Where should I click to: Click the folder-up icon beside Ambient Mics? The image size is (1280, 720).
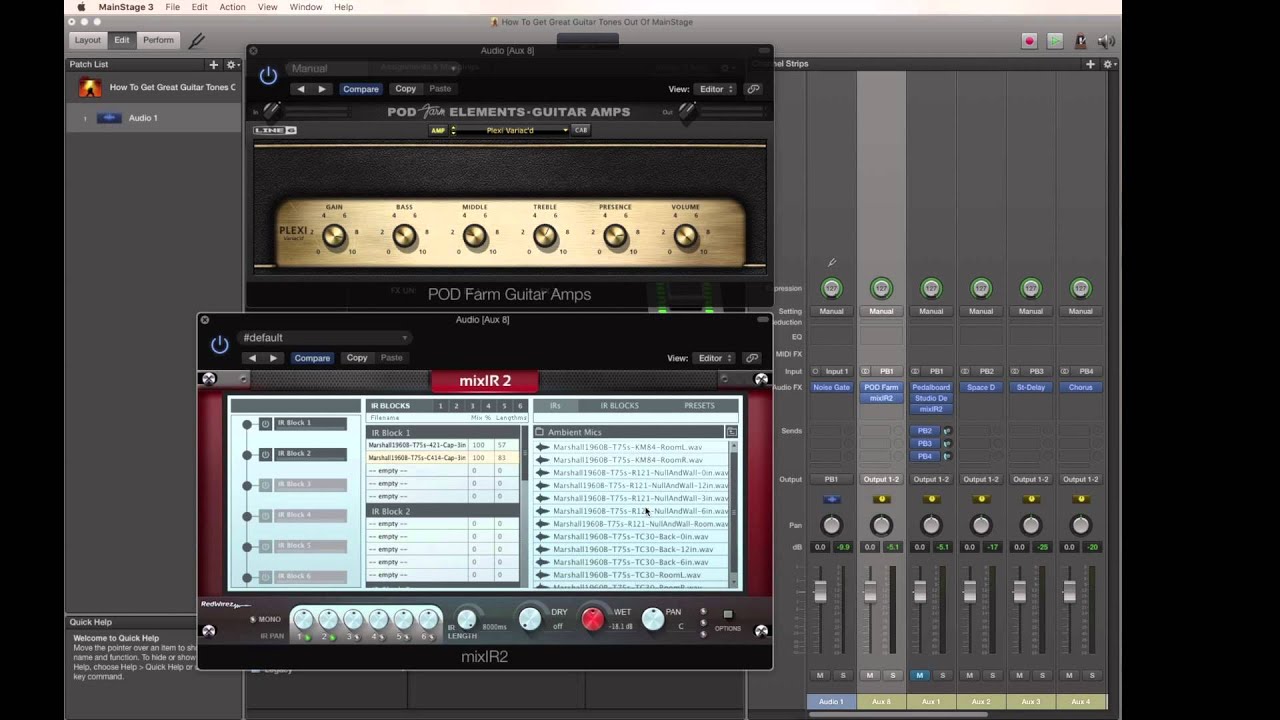point(731,432)
